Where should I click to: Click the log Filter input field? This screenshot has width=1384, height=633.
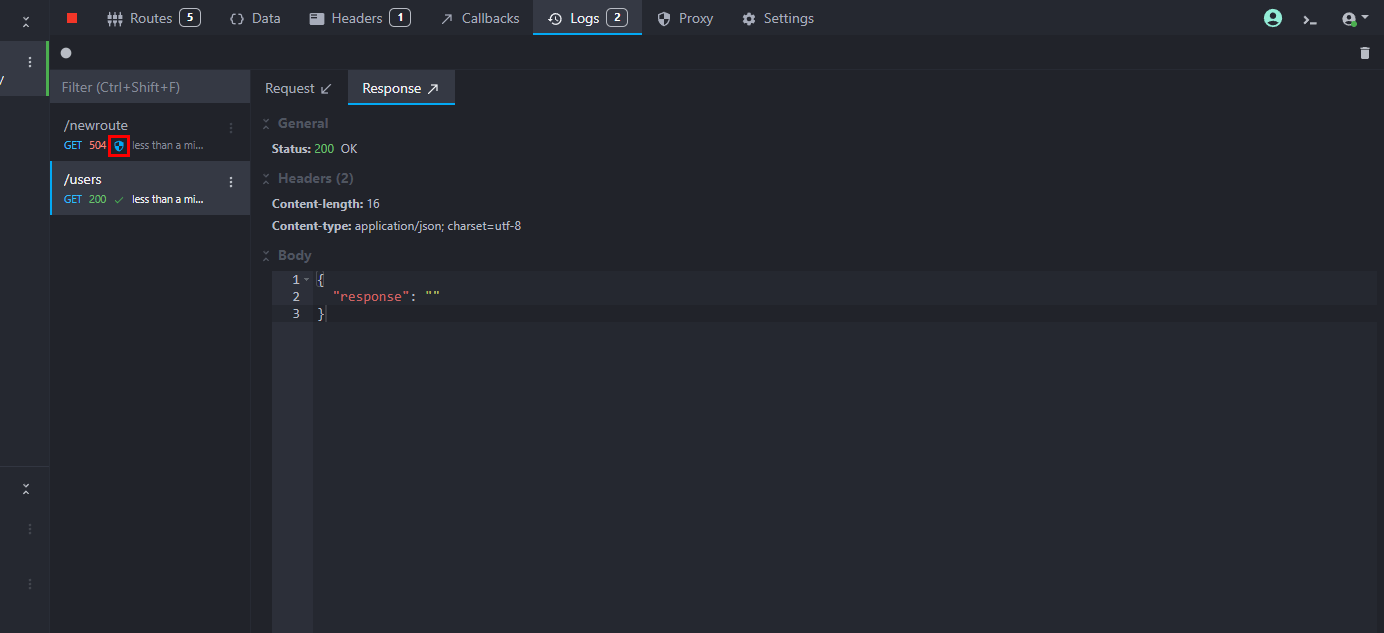[150, 87]
